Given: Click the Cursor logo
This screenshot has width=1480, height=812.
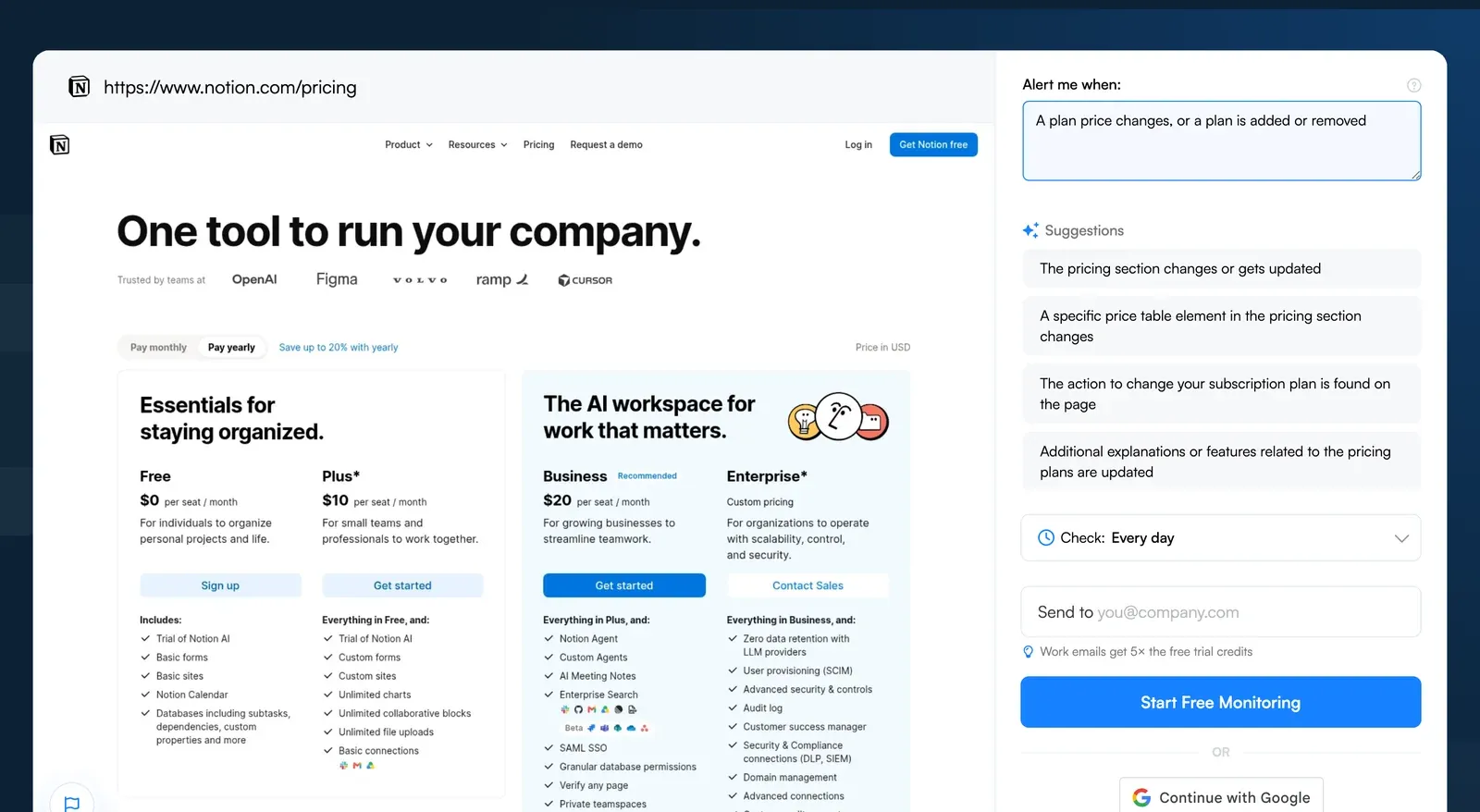Looking at the screenshot, I should 585,280.
